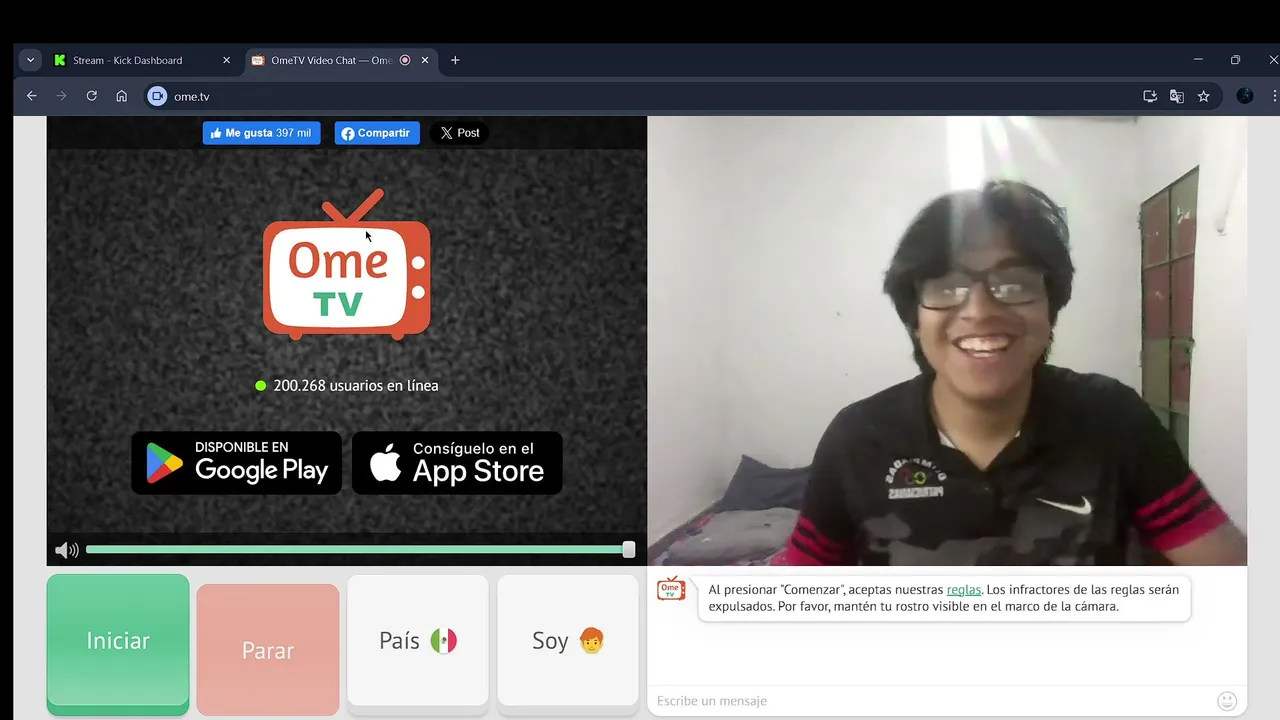Click the back navigation arrow
The image size is (1280, 720).
coord(31,96)
